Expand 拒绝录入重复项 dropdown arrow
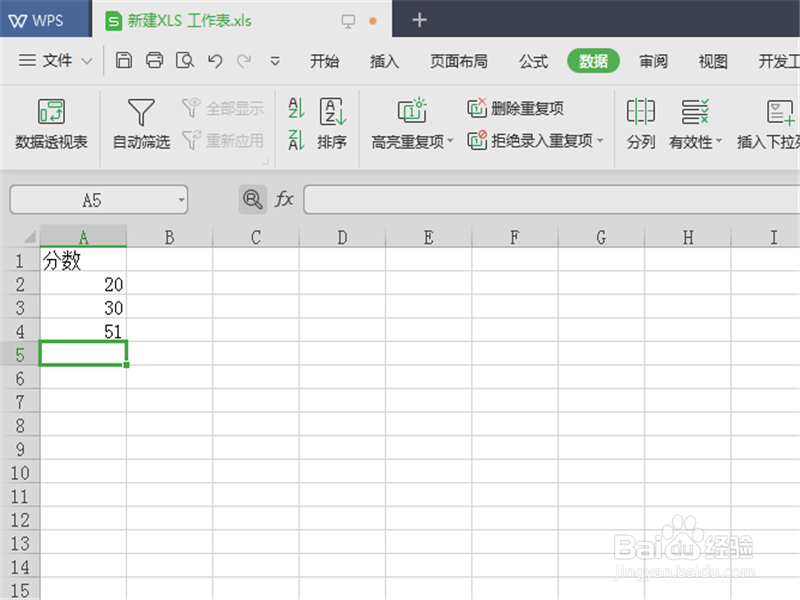 coord(600,140)
